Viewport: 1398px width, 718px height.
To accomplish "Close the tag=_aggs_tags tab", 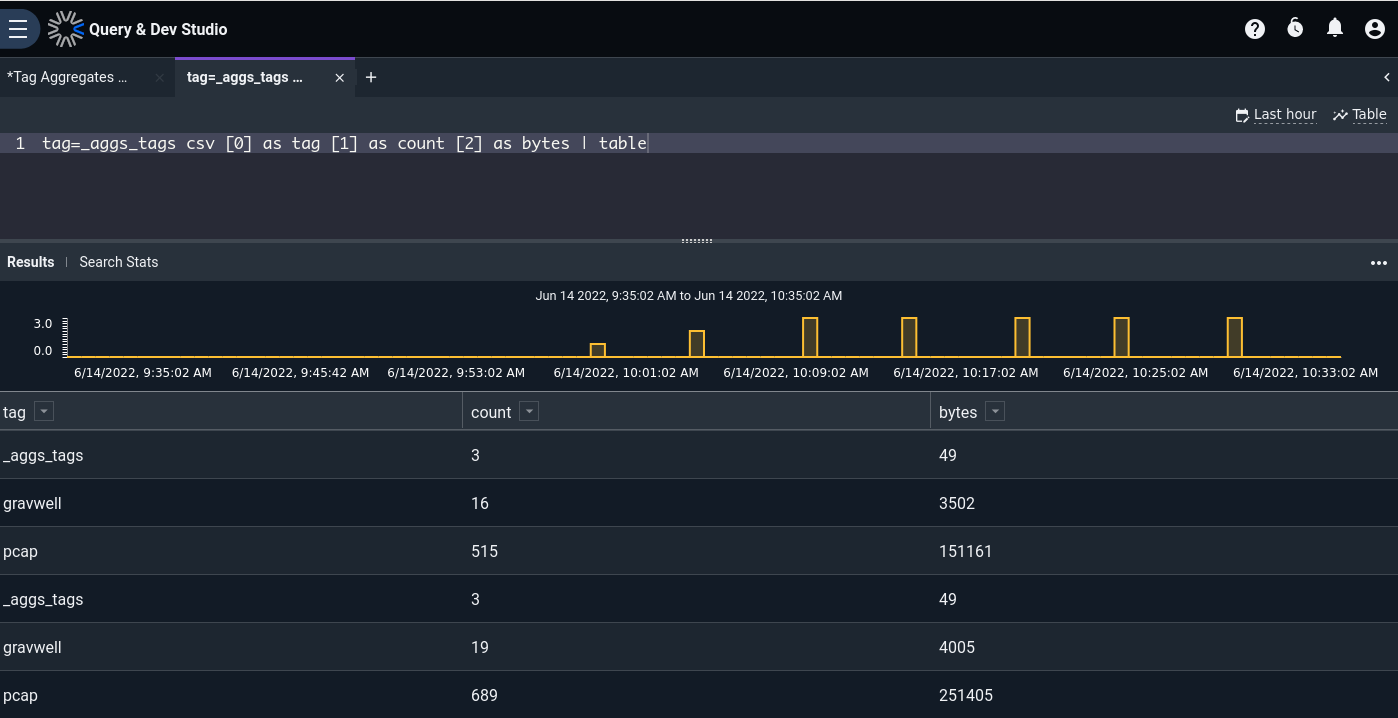I will 340,77.
